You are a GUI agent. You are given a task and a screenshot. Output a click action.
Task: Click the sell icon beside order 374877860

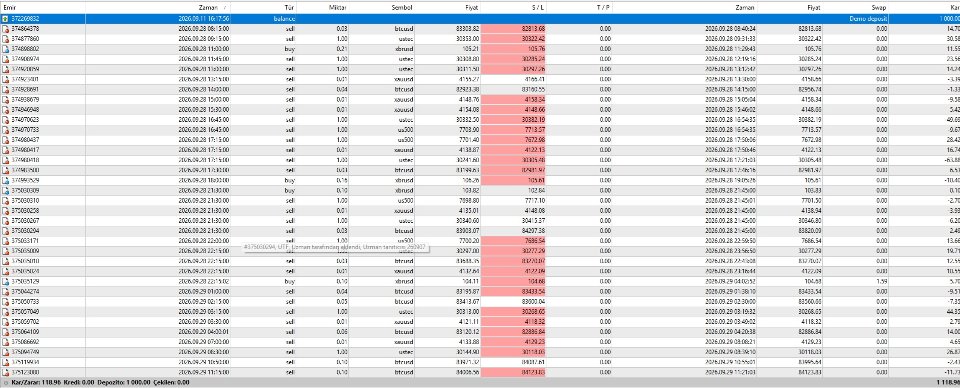[x=6, y=39]
